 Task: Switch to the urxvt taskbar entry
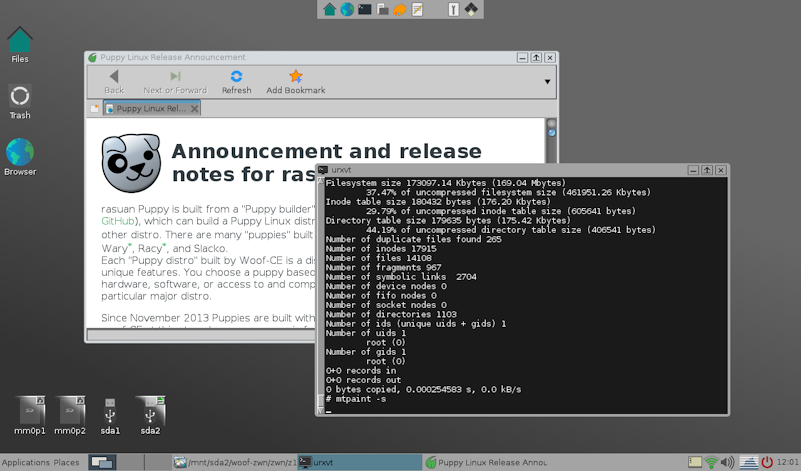(360, 462)
